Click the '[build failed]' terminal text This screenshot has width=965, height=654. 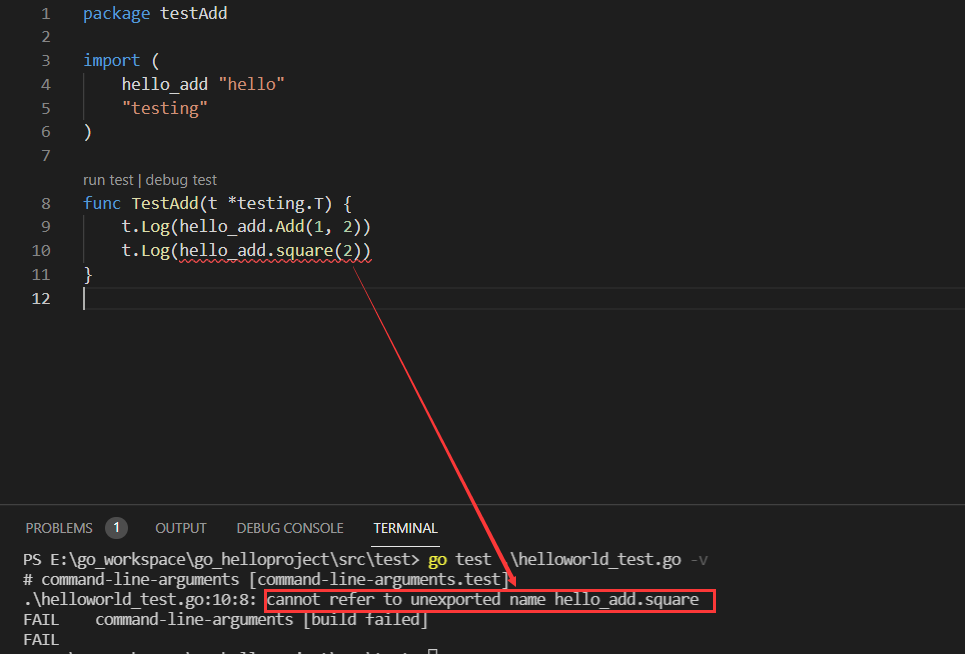[x=366, y=620]
